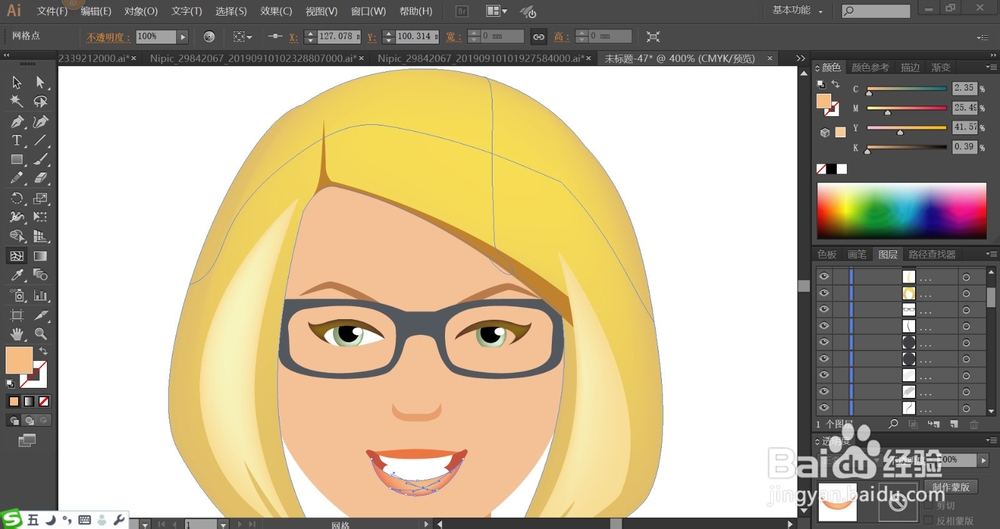Select the Mesh tool

(17, 256)
